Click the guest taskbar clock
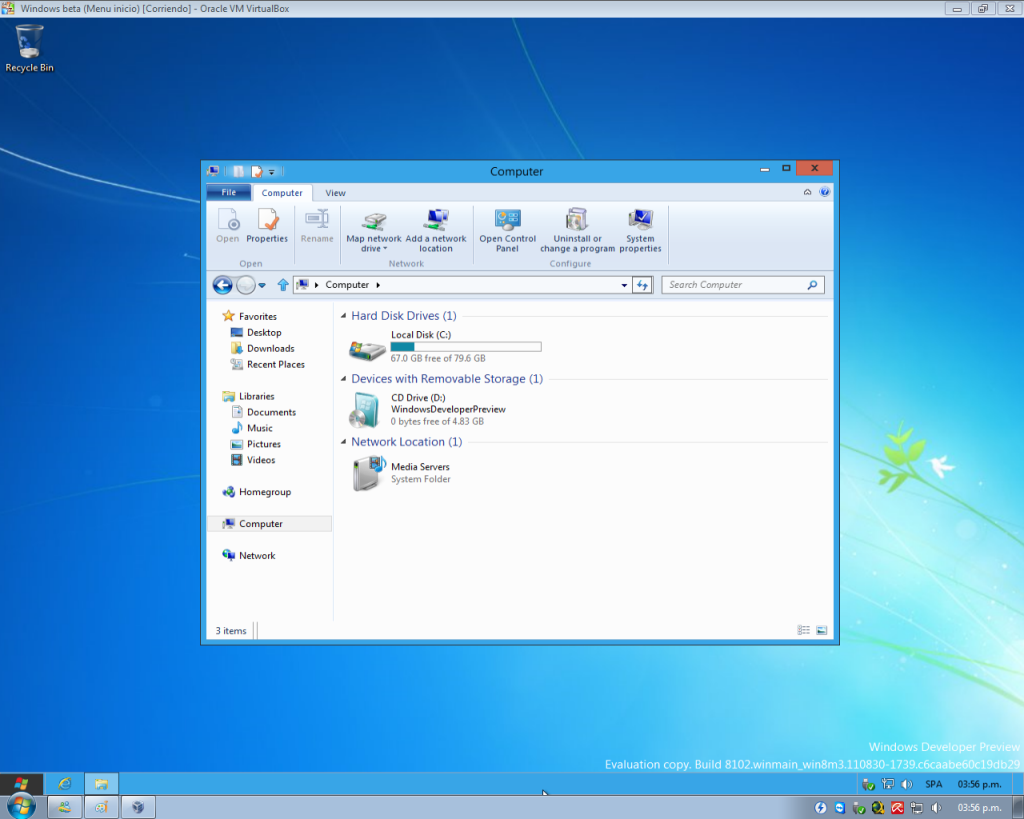1024x819 pixels. (x=979, y=784)
